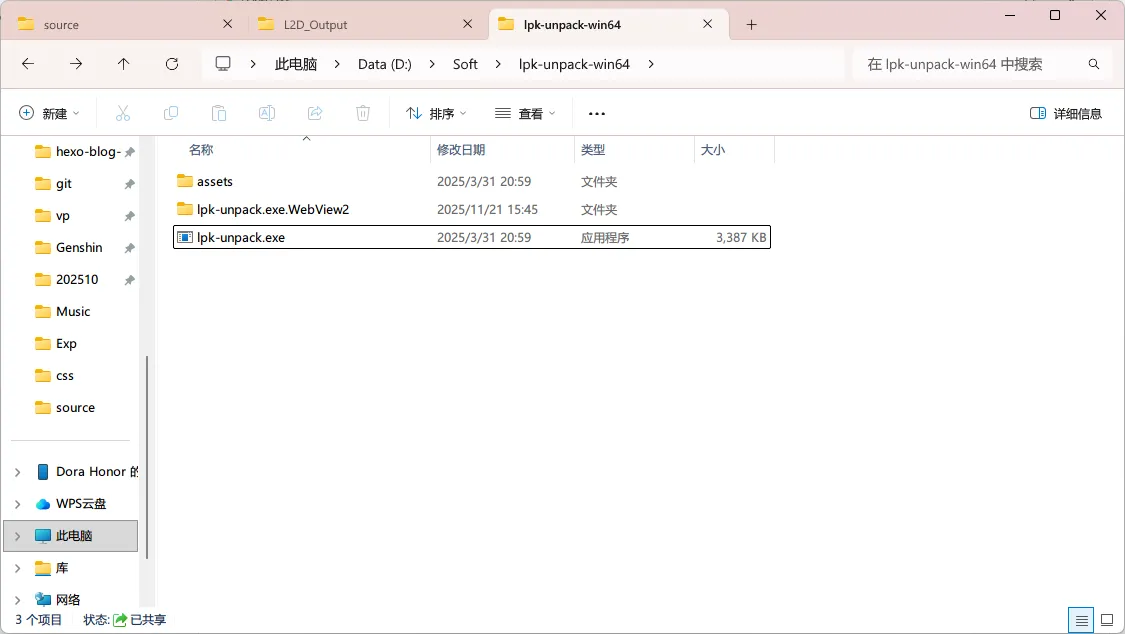Click the Cut scissors icon in toolbar
The height and width of the screenshot is (634, 1125).
pos(123,113)
